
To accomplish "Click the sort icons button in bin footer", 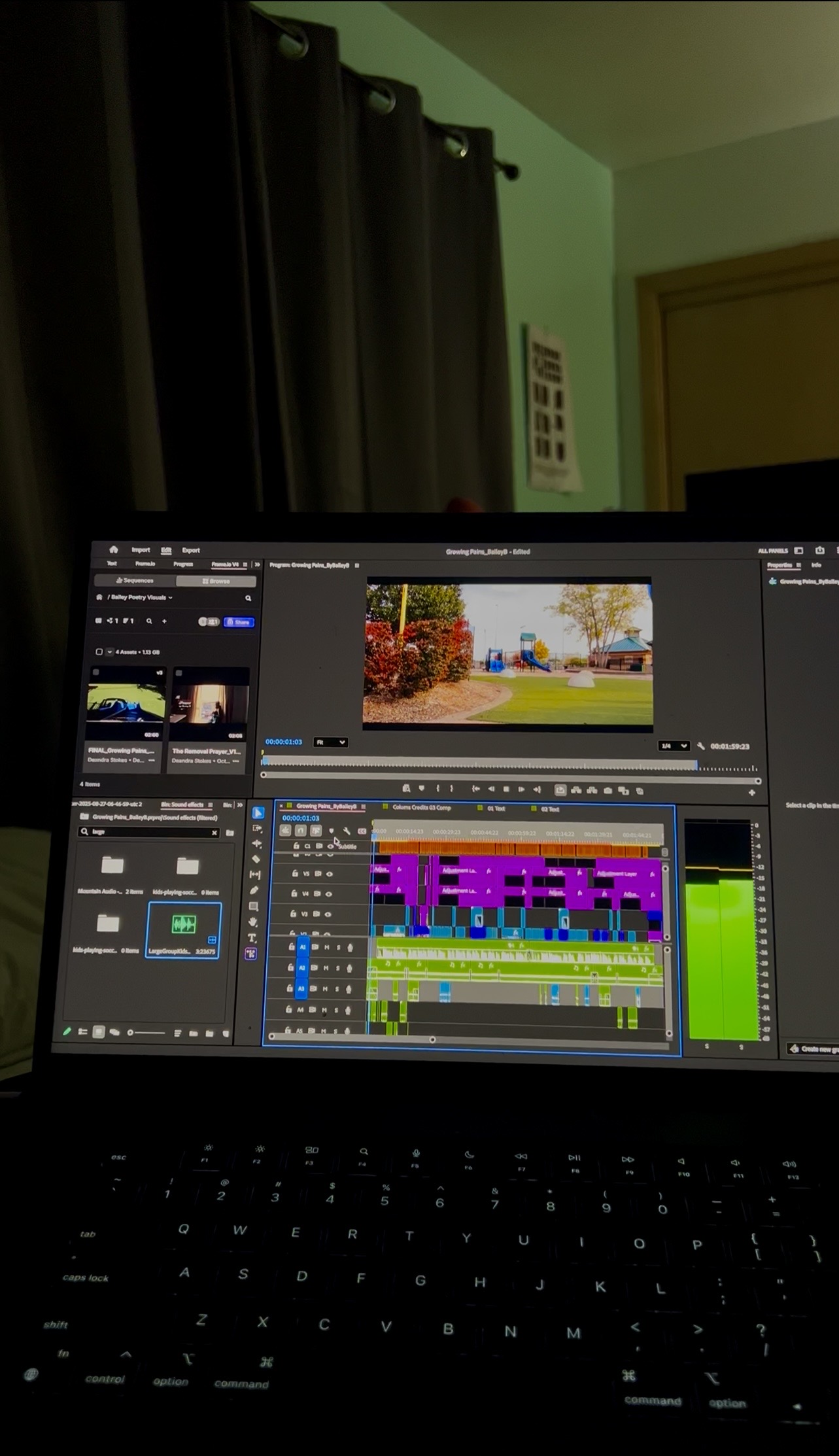I will (177, 1033).
